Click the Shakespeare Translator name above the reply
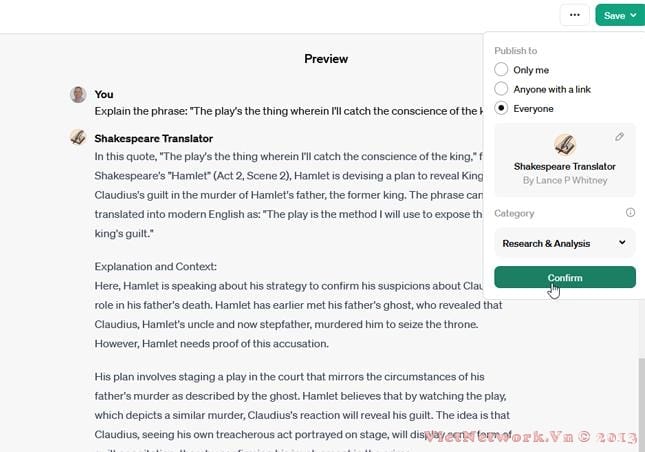The height and width of the screenshot is (452, 645). tap(154, 138)
